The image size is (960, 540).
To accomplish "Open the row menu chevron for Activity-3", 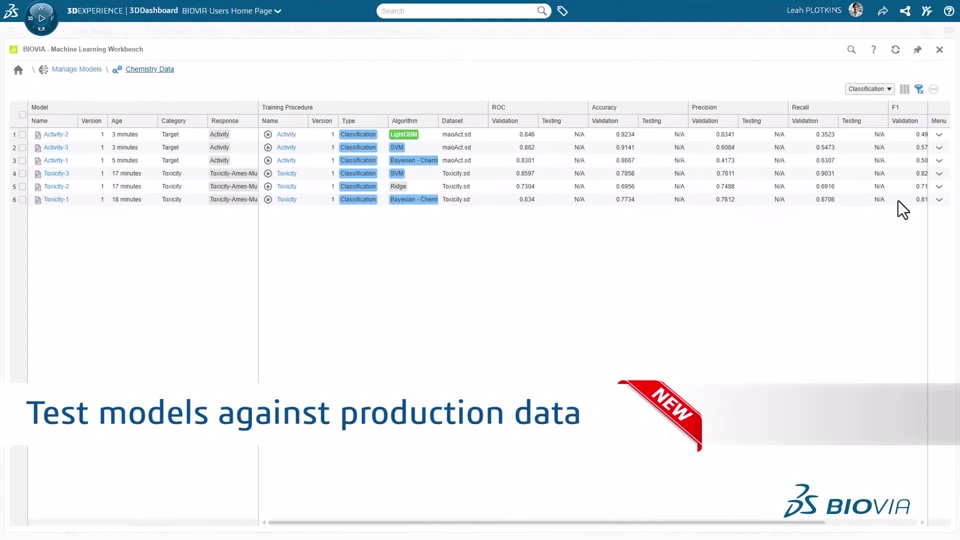I will 939,148.
